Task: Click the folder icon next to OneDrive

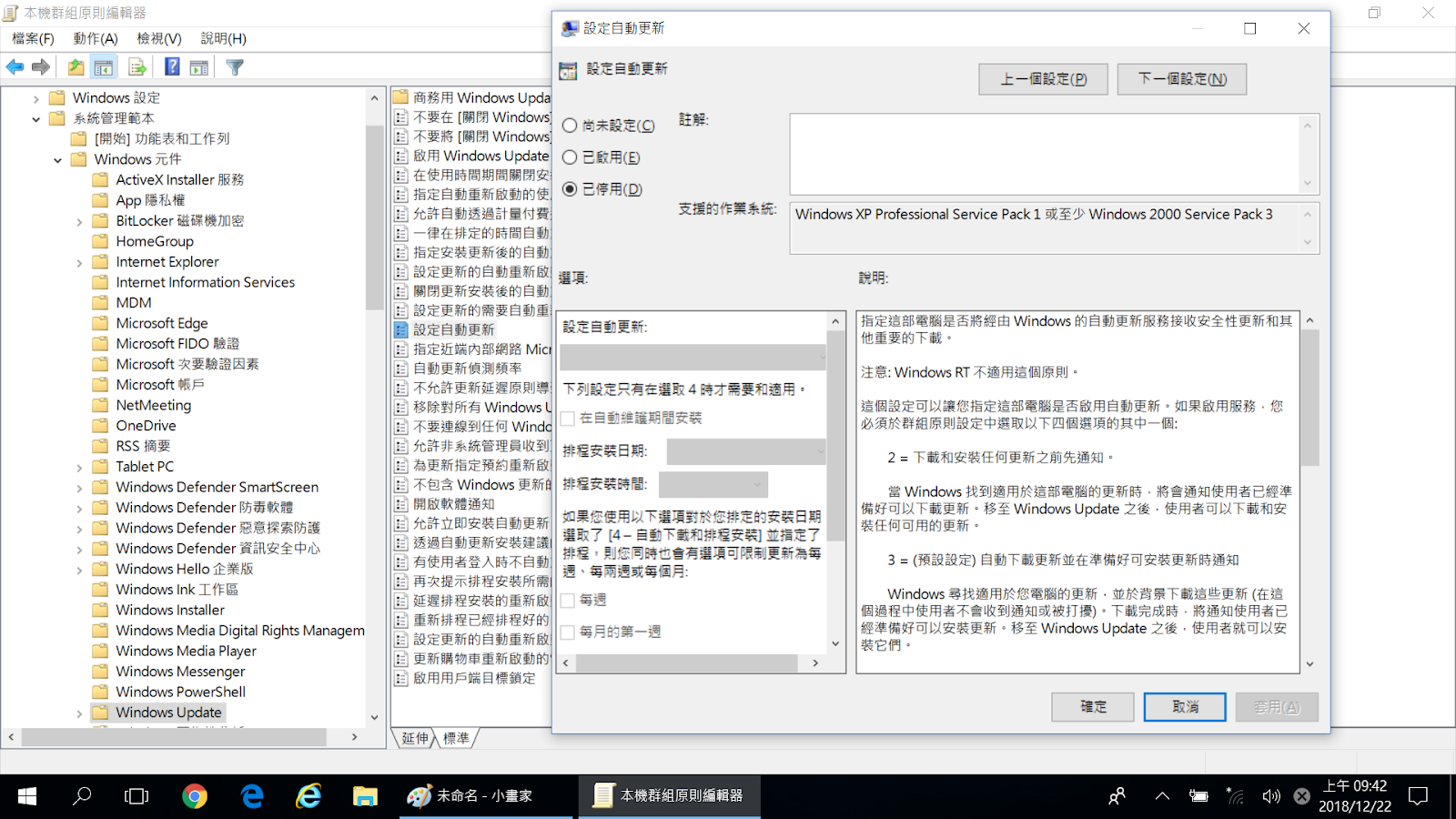Action: [x=100, y=425]
